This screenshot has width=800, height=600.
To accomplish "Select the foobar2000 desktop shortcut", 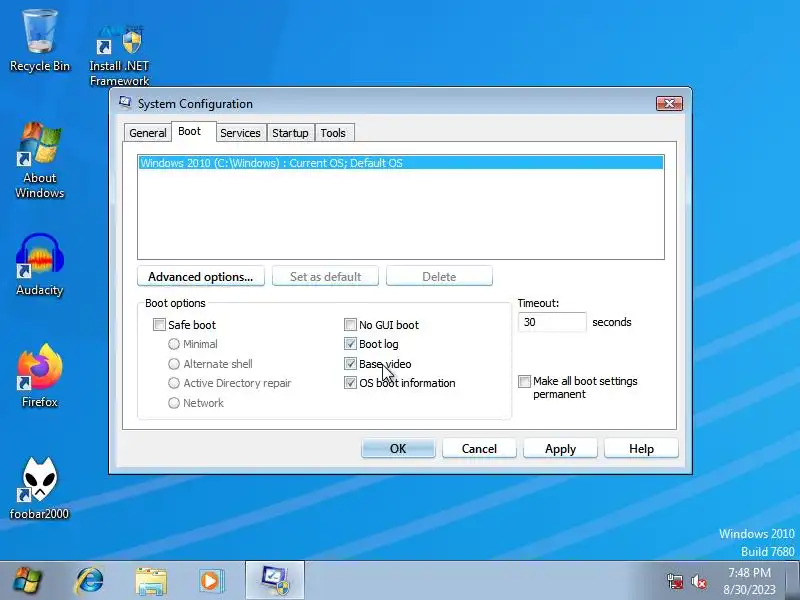I will [x=40, y=488].
